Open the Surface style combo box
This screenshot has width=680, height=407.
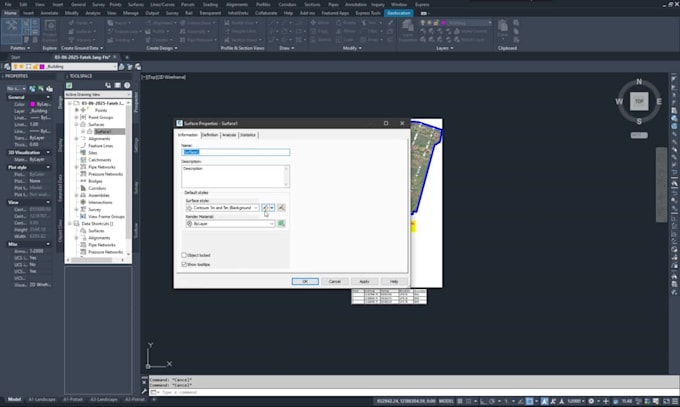point(222,208)
